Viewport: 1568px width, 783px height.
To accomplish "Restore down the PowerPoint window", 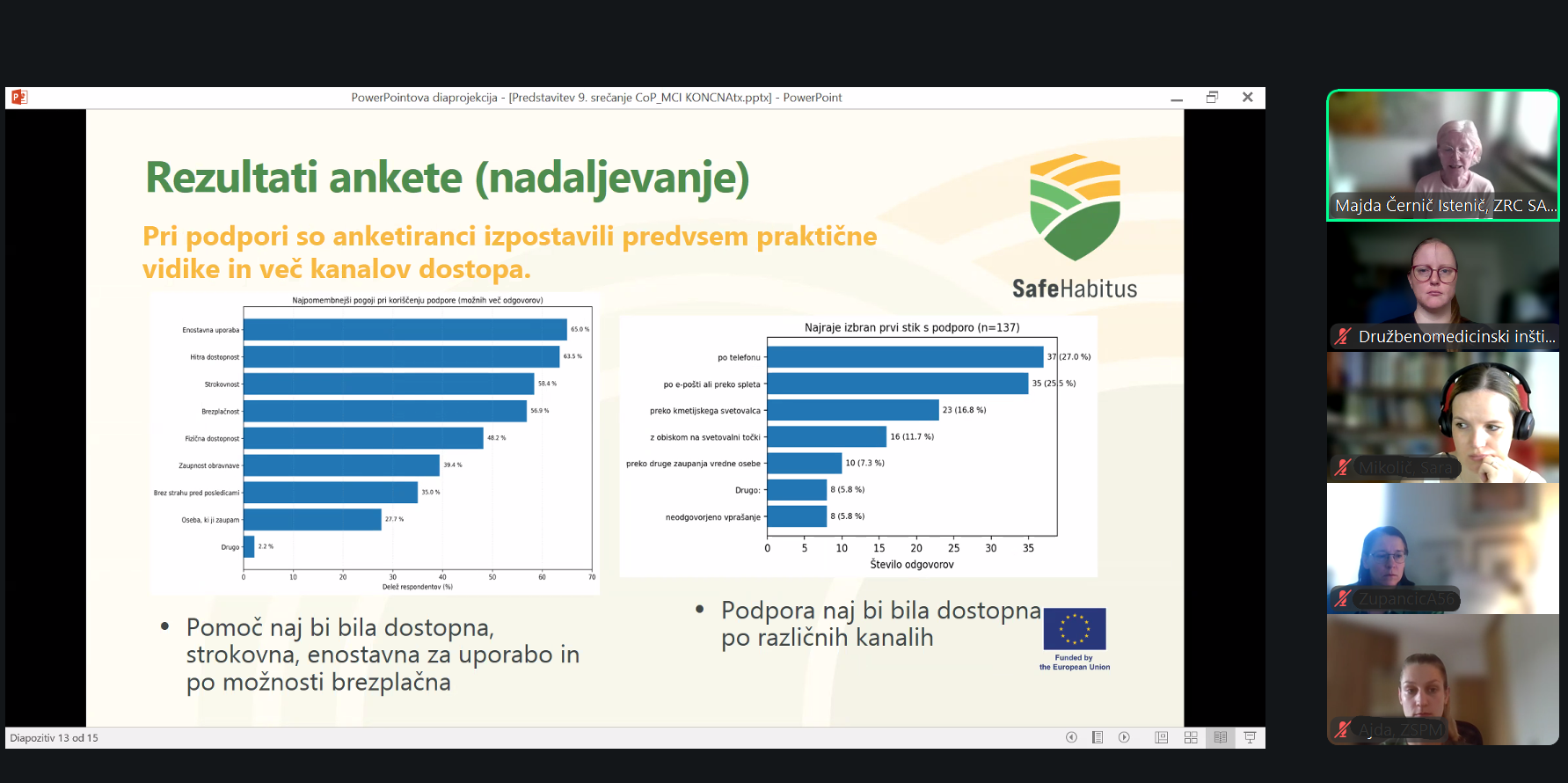I will (1212, 98).
